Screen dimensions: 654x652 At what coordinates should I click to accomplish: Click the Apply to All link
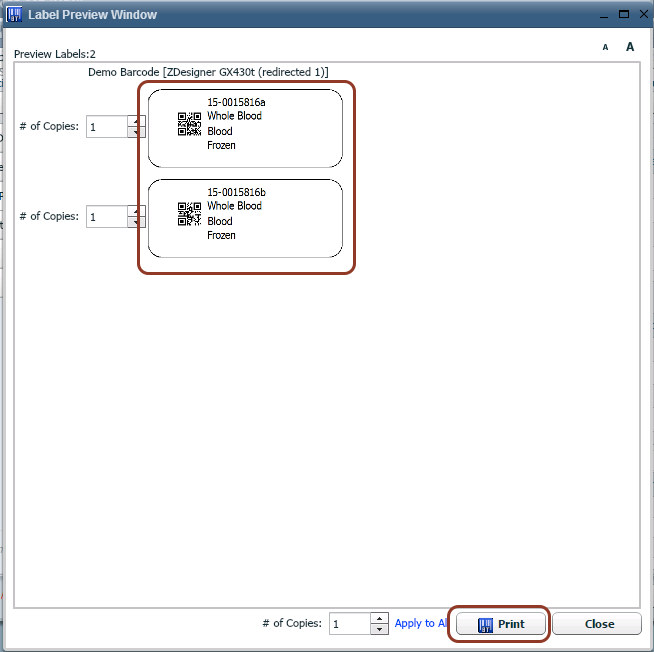click(420, 623)
